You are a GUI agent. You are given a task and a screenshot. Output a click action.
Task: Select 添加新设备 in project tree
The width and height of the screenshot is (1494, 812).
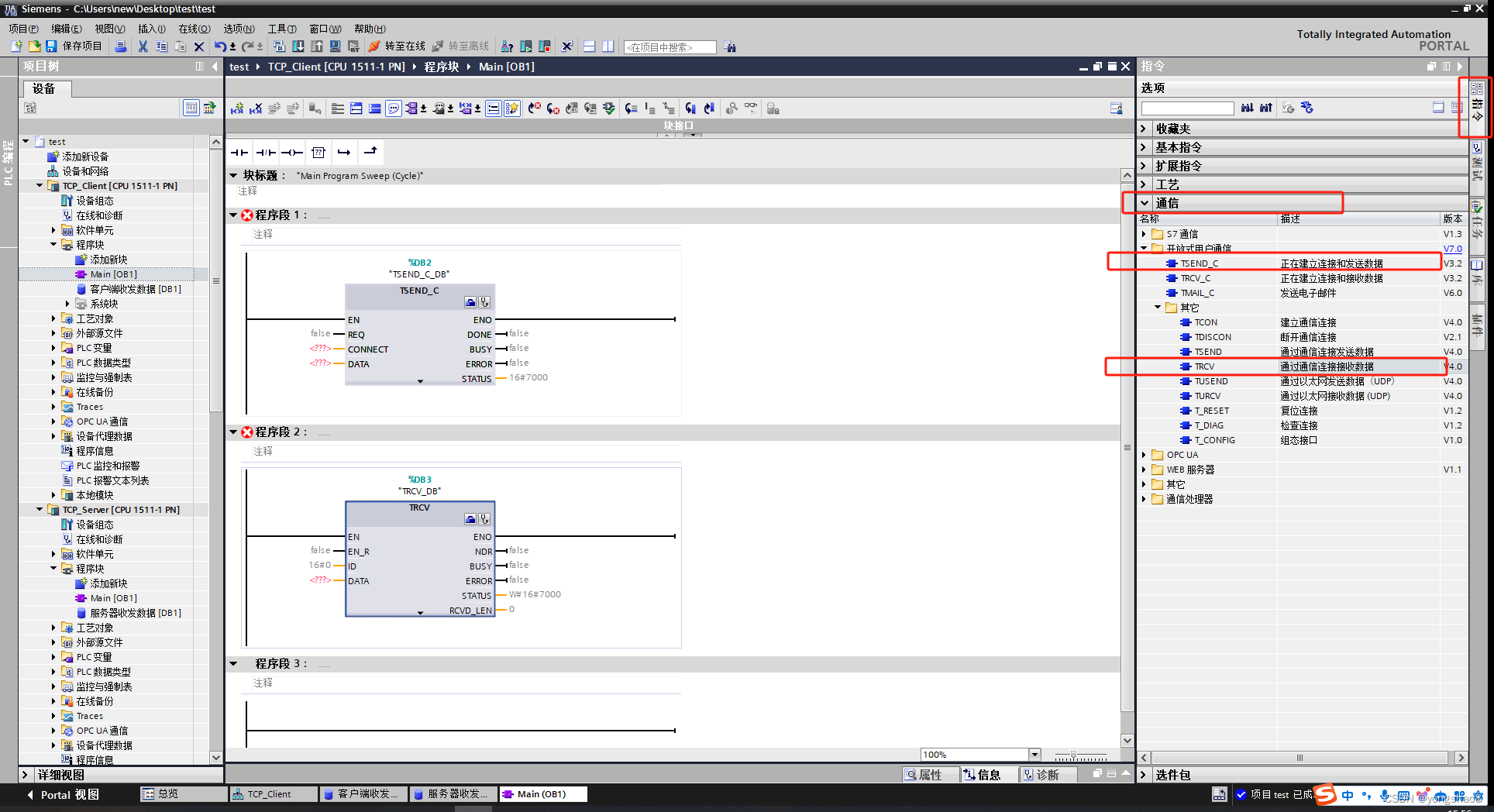click(85, 157)
